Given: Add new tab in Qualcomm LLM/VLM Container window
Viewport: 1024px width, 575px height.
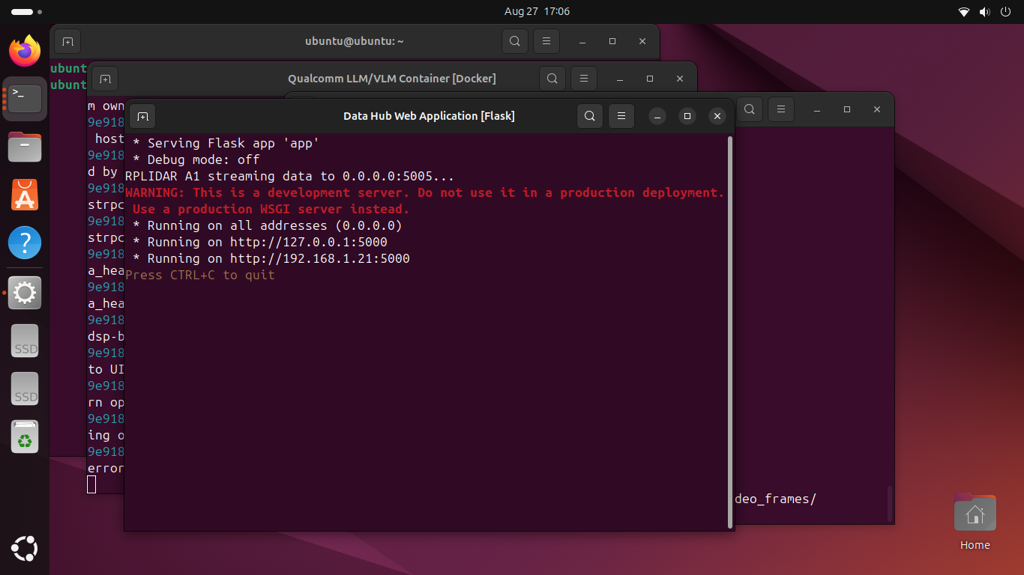Looking at the screenshot, I should point(105,79).
